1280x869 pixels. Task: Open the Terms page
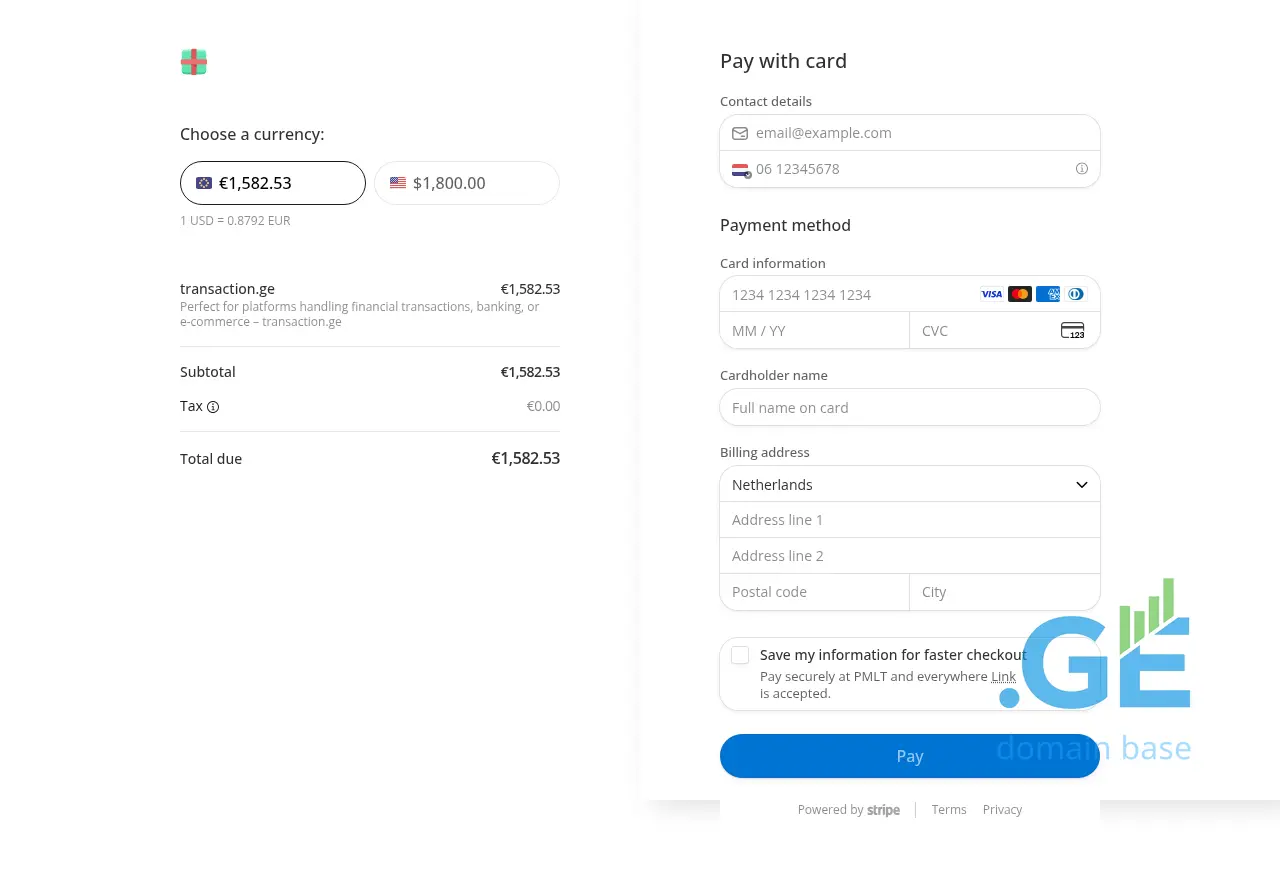tap(948, 810)
